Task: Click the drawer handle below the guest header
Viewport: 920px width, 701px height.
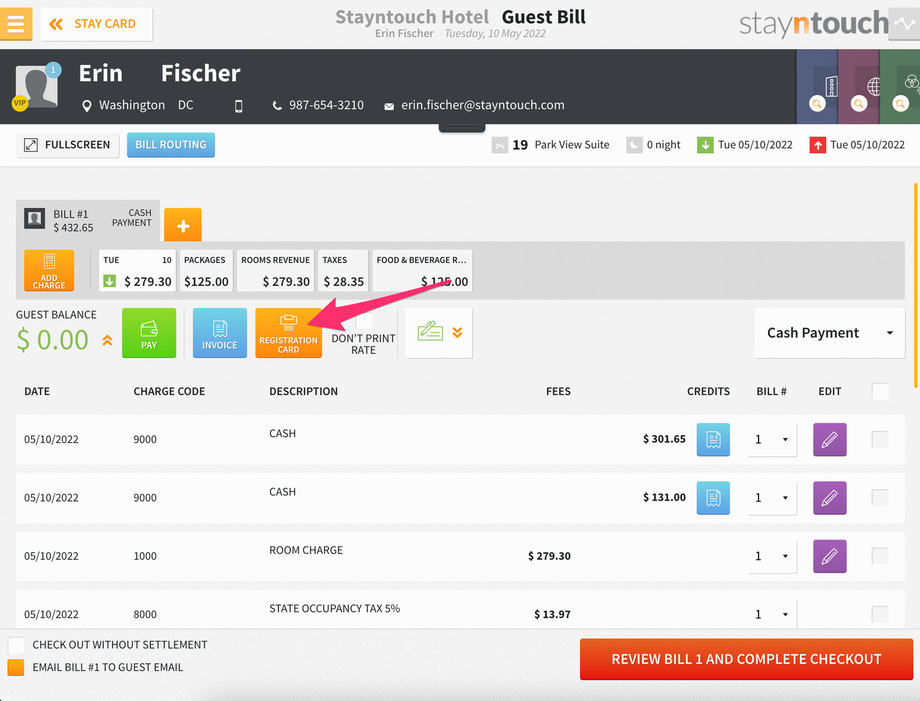Action: 462,127
